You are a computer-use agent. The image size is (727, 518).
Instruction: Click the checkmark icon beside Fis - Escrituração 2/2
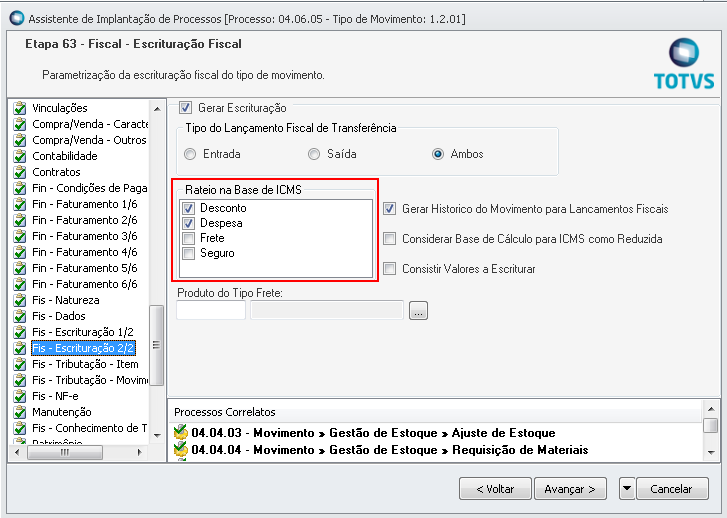pyautogui.click(x=20, y=348)
